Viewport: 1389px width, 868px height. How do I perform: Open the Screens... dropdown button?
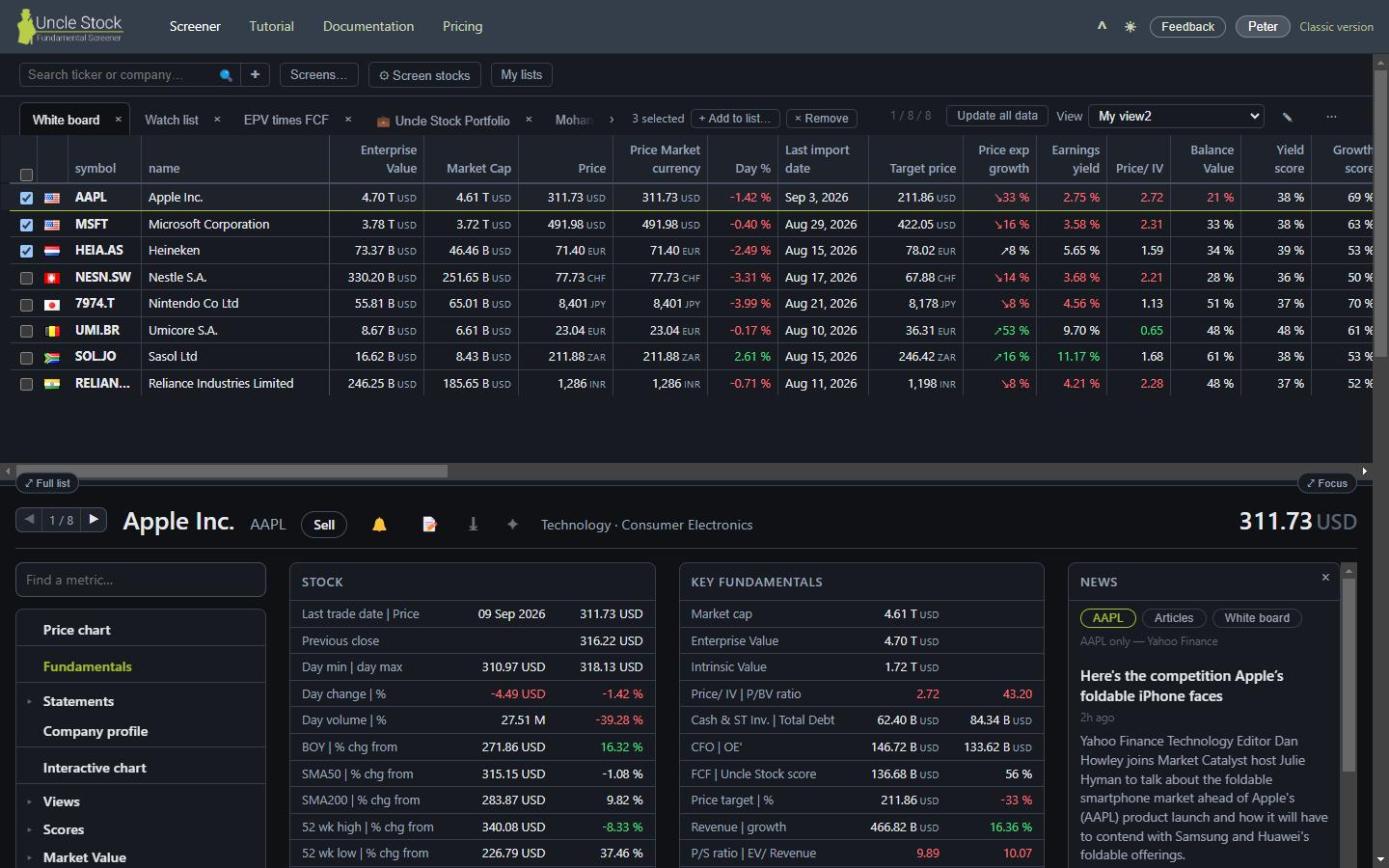pyautogui.click(x=319, y=75)
